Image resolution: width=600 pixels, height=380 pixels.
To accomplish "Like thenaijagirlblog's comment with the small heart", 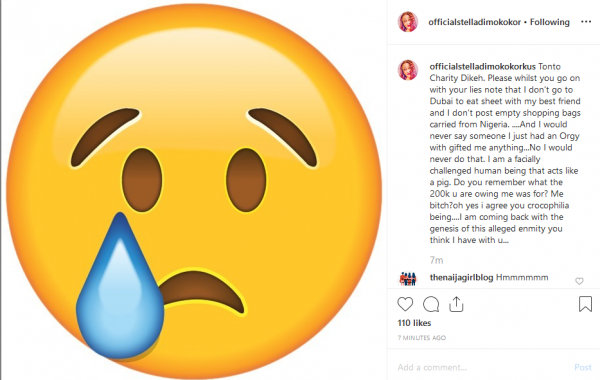I will click(x=579, y=281).
